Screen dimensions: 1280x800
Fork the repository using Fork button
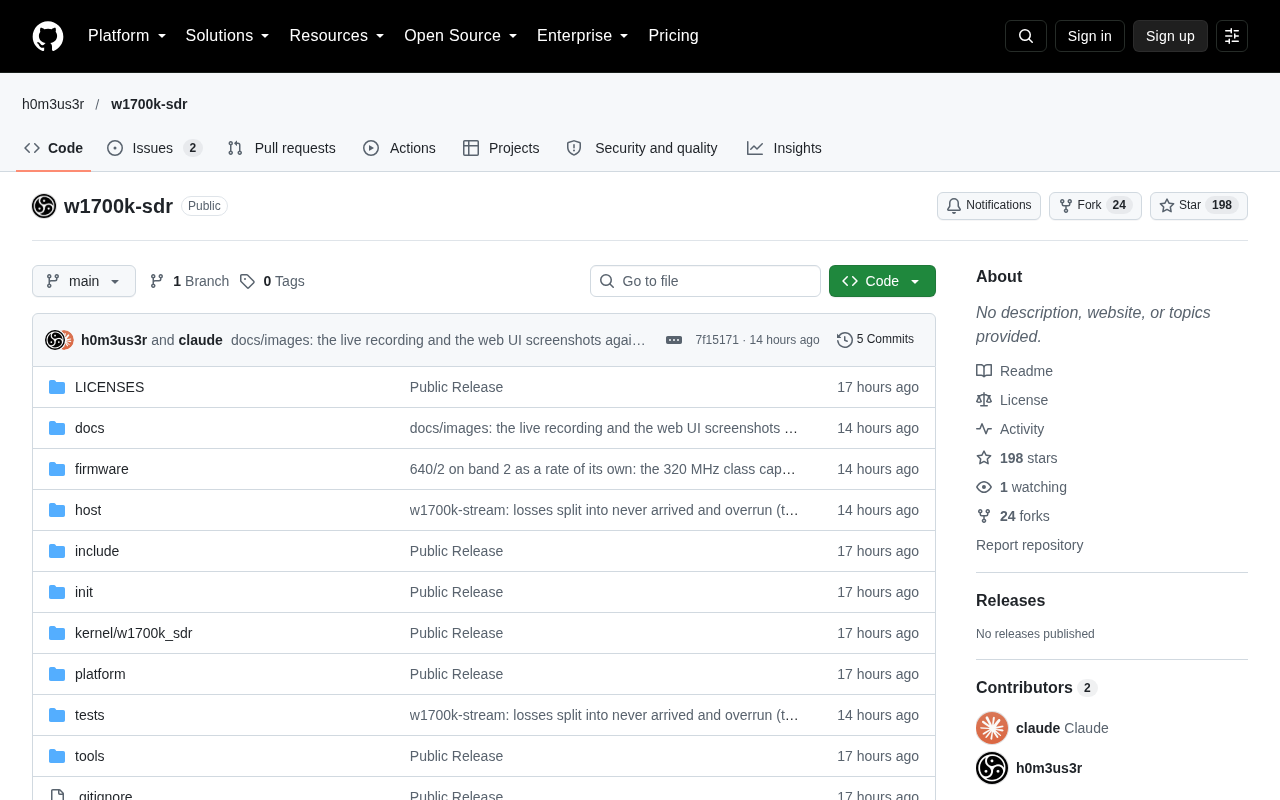tap(1095, 206)
